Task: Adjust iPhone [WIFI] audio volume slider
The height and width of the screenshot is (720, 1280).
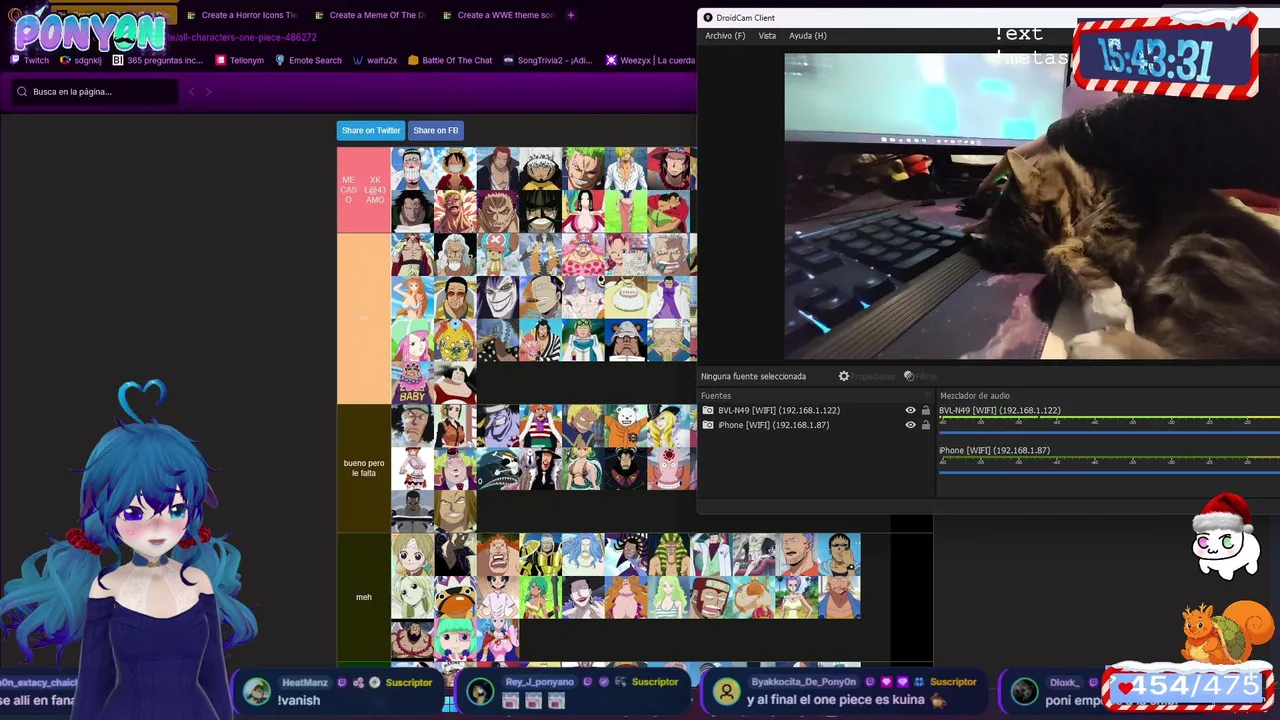Action: [1109, 472]
